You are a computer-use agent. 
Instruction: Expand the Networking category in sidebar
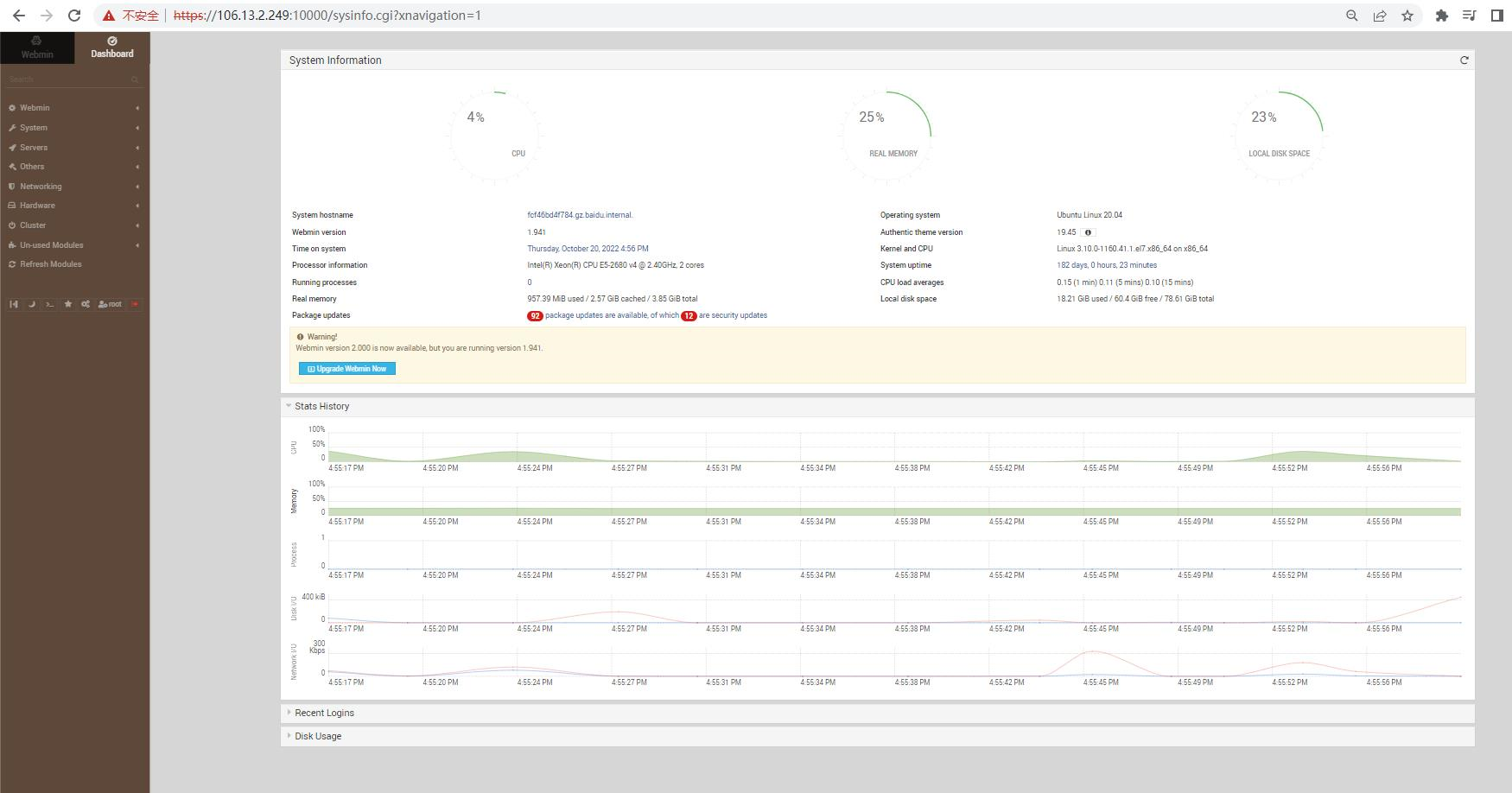point(40,186)
